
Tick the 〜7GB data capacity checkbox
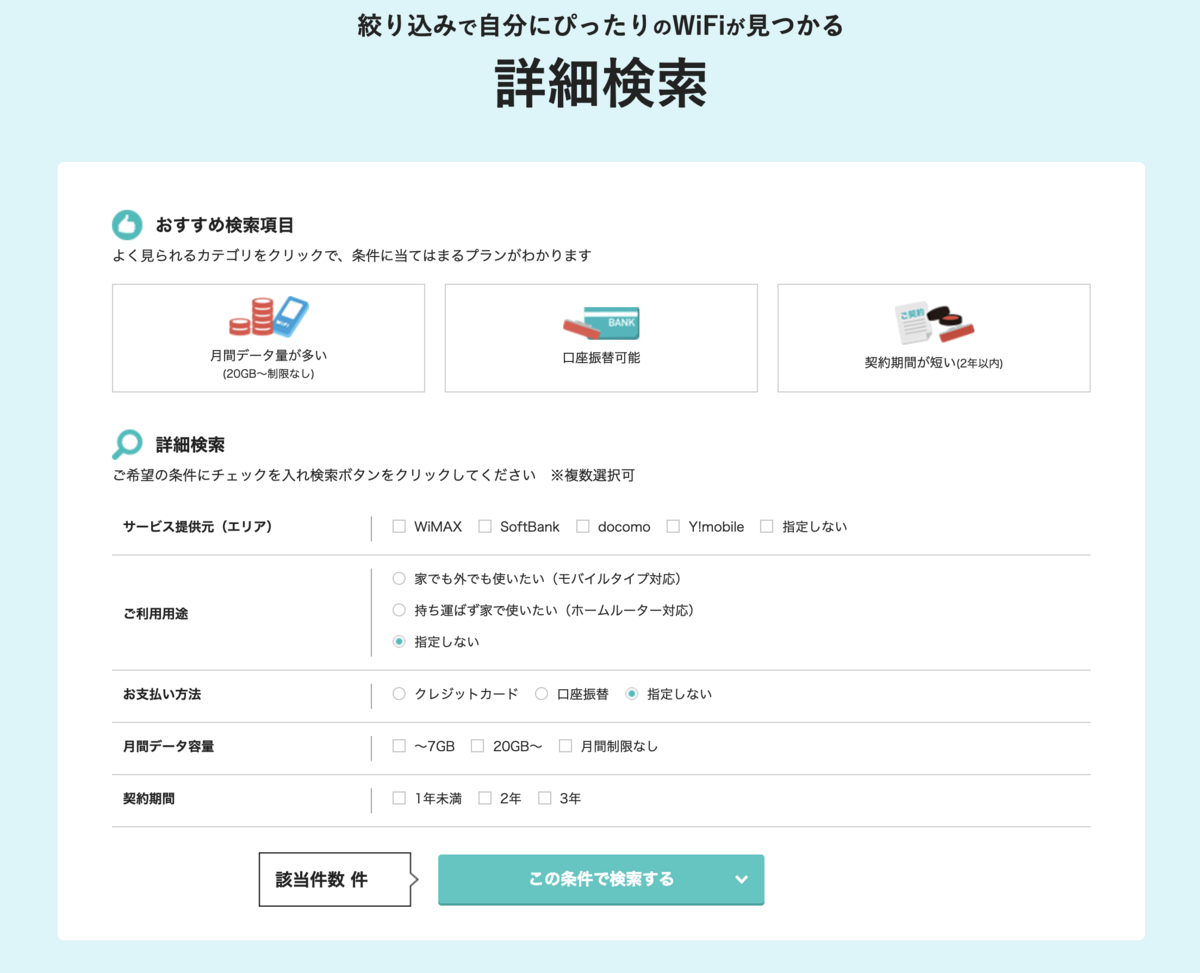pos(399,746)
